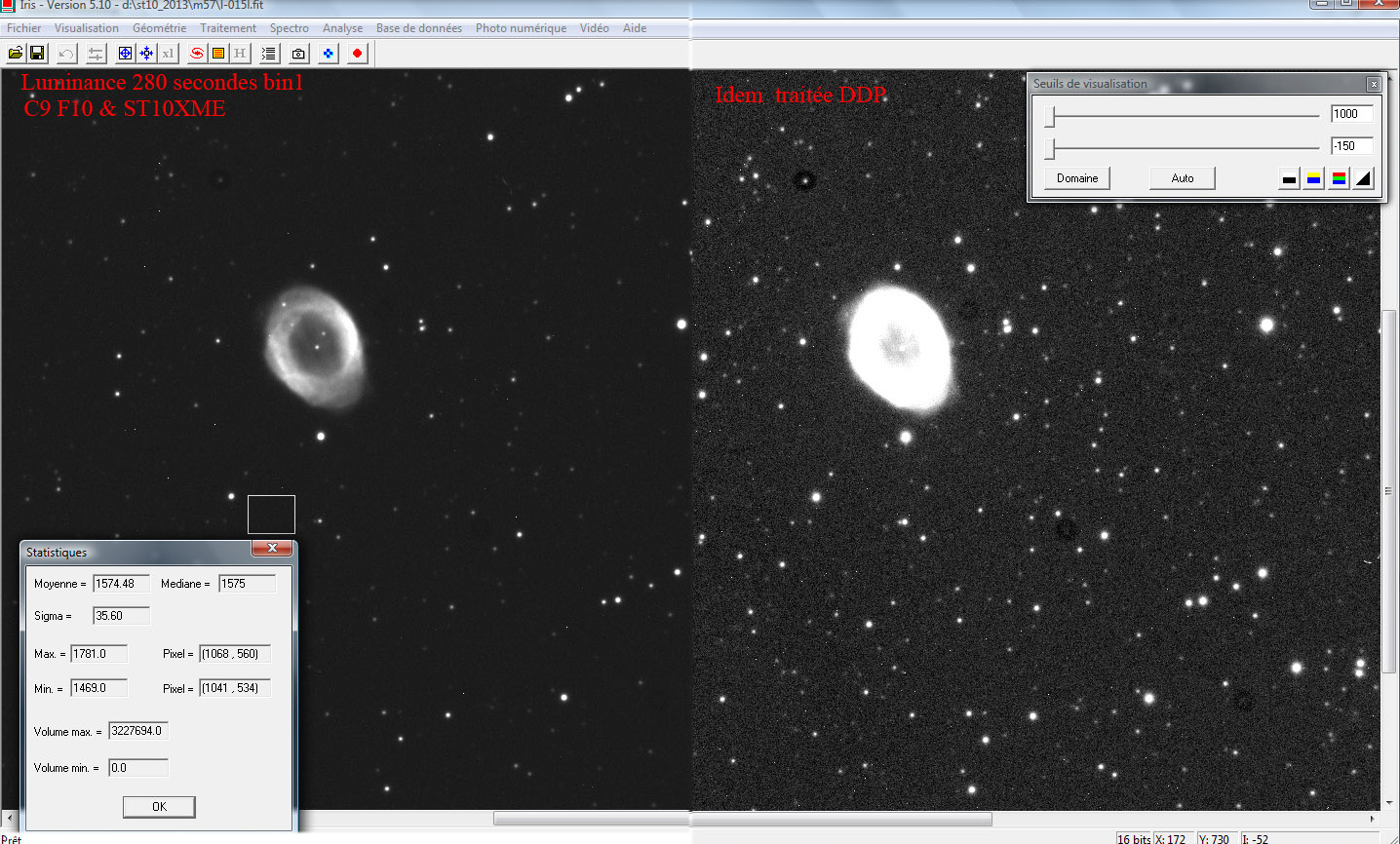Open the Photo numérique menu

pyautogui.click(x=521, y=28)
